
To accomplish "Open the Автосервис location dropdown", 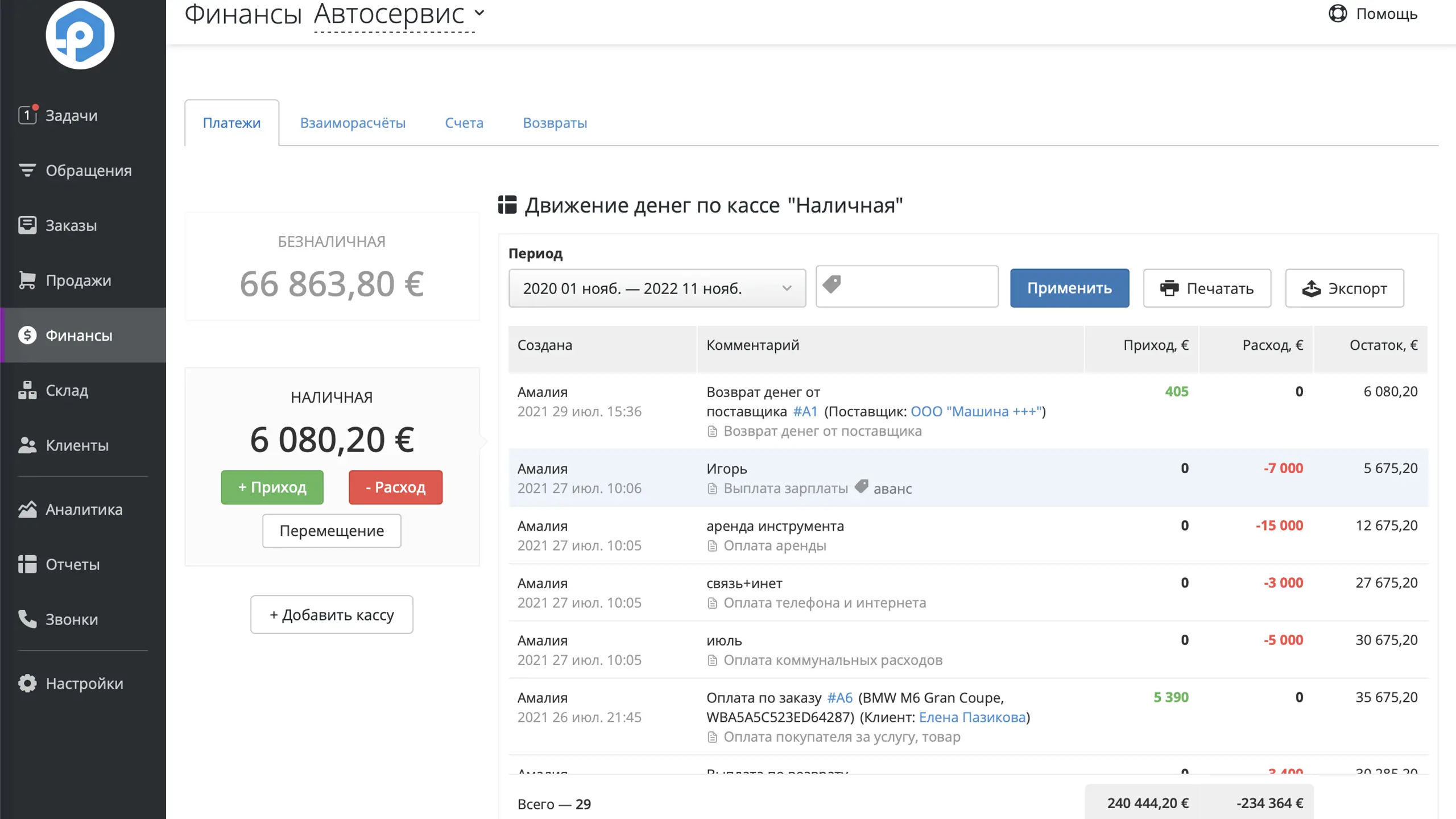I will [x=399, y=14].
